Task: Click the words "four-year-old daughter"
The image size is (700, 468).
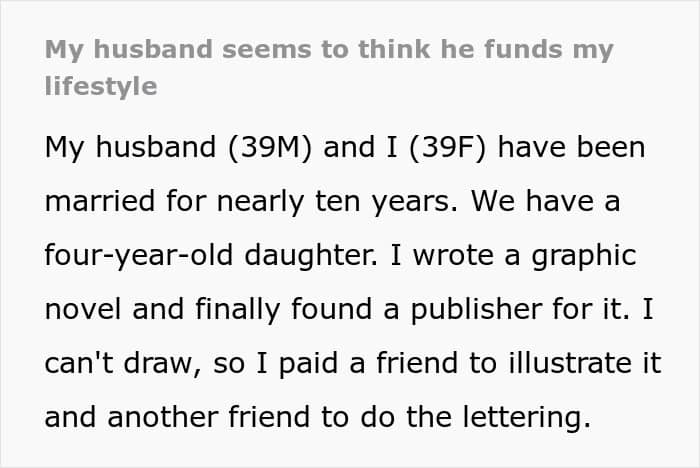Action: pyautogui.click(x=208, y=255)
